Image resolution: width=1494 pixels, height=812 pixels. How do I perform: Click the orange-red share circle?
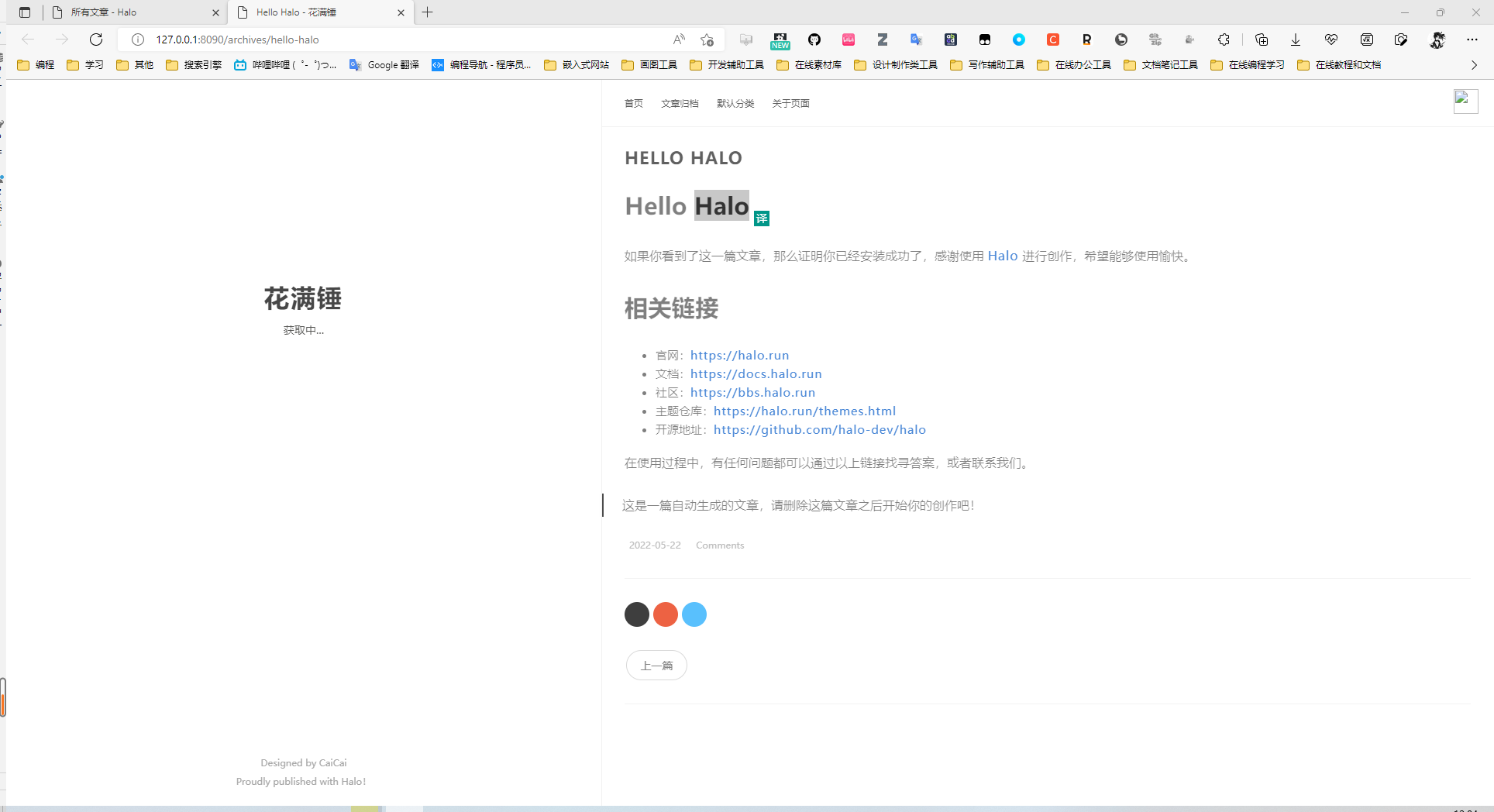click(666, 614)
